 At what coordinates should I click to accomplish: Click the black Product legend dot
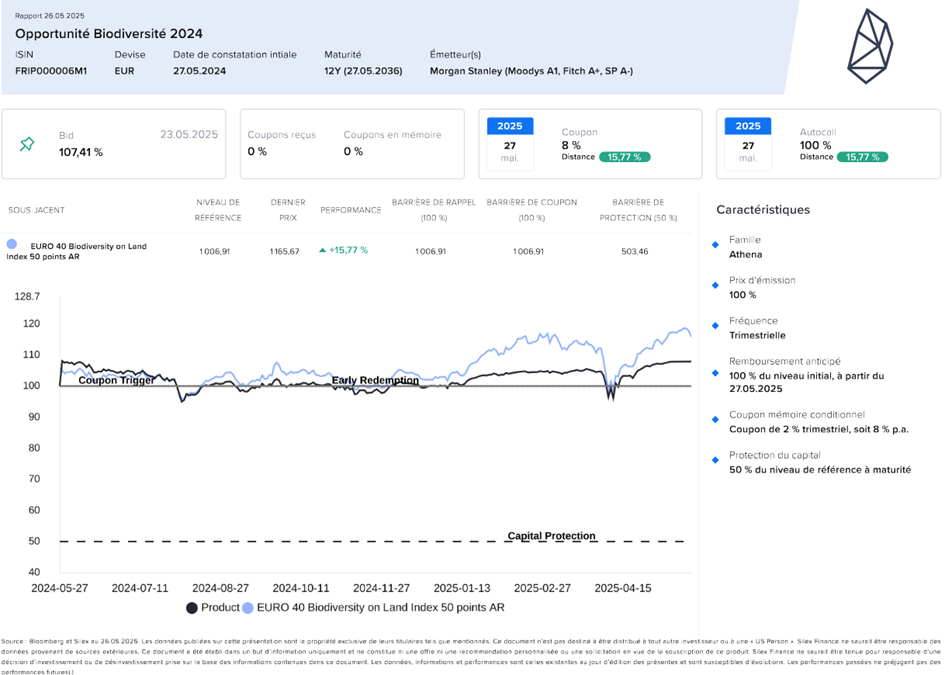[192, 608]
